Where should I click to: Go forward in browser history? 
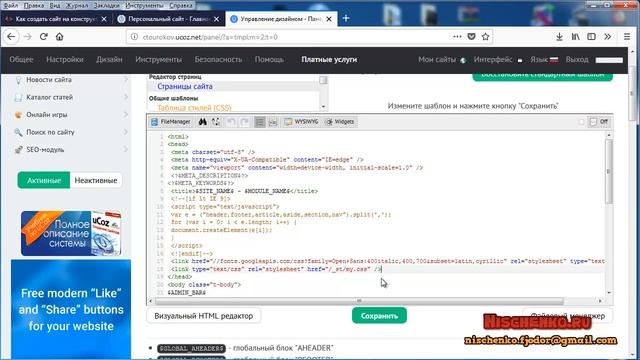click(28, 37)
